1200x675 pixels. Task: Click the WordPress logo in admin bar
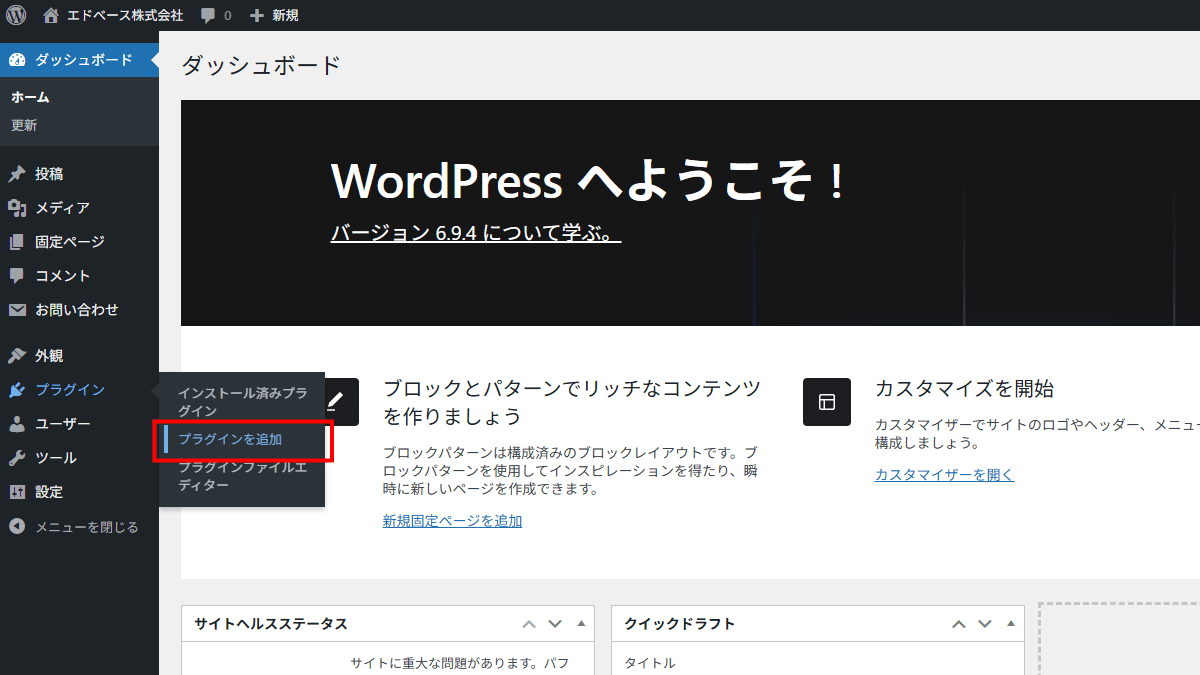[x=15, y=15]
